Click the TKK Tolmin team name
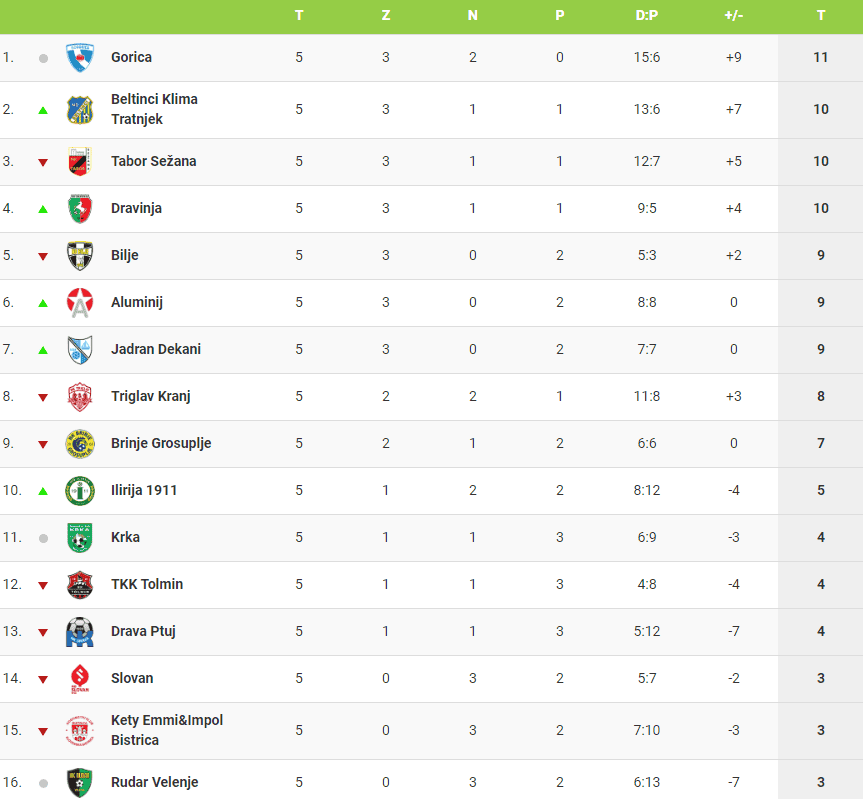This screenshot has height=799, width=863. (147, 584)
